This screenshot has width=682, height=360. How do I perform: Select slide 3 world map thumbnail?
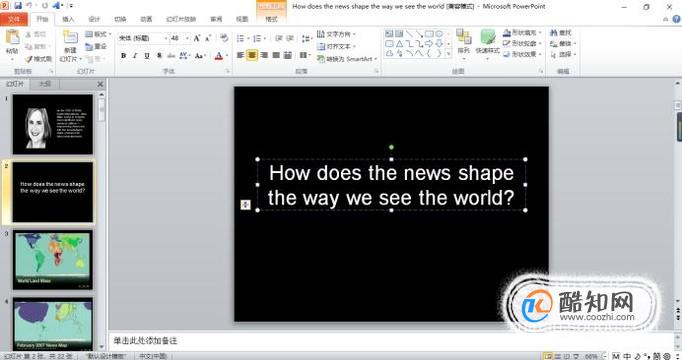click(x=53, y=260)
